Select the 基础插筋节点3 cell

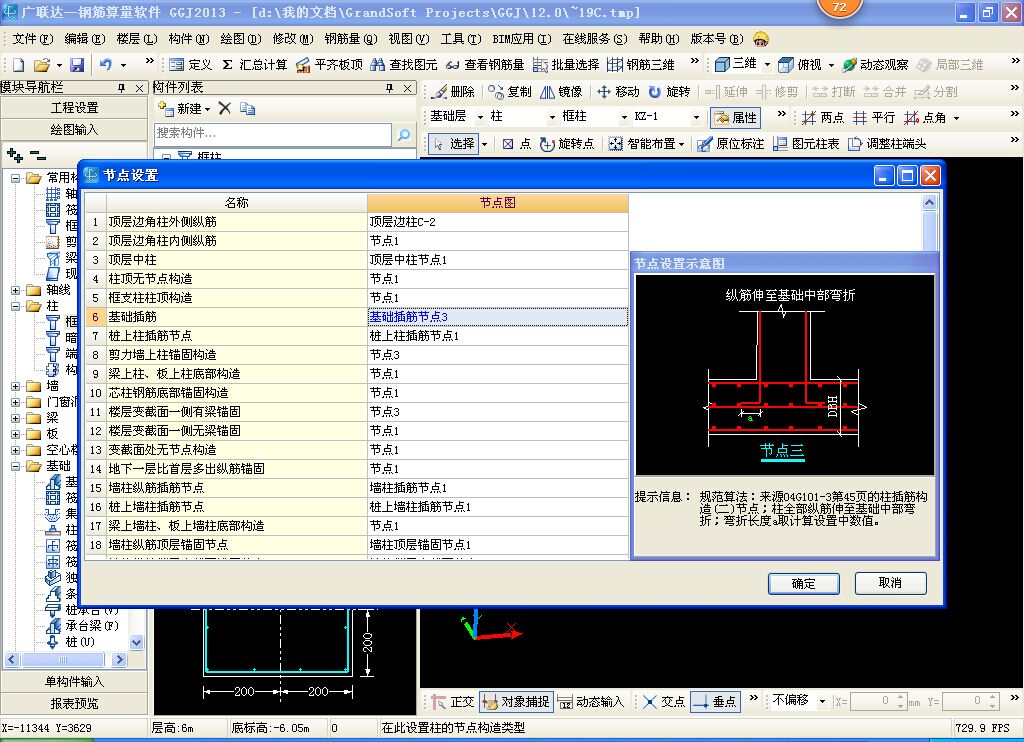[498, 317]
